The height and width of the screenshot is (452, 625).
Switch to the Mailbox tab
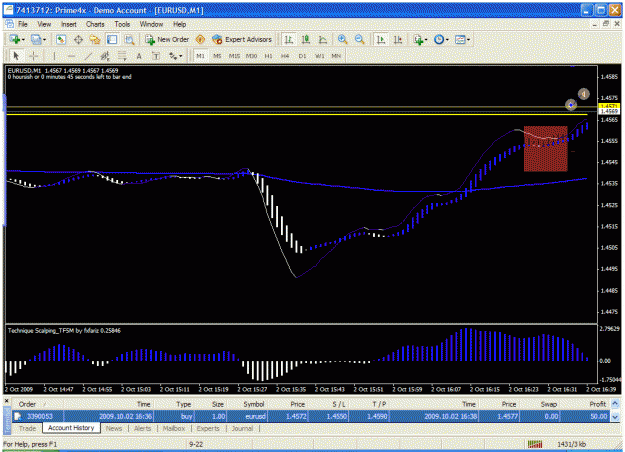(x=174, y=428)
